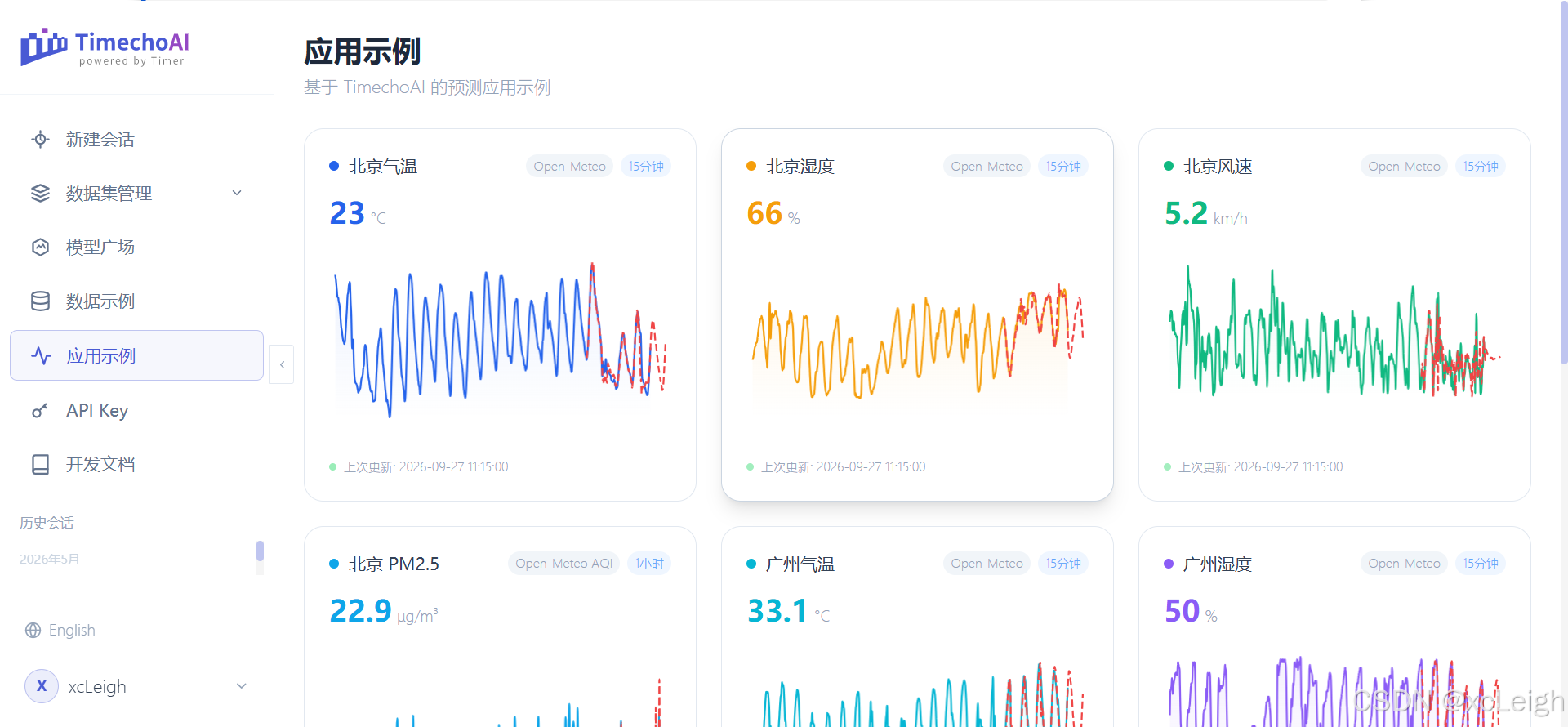The image size is (1568, 727).
Task: Select the 应用示例 menu item
Action: 136,355
